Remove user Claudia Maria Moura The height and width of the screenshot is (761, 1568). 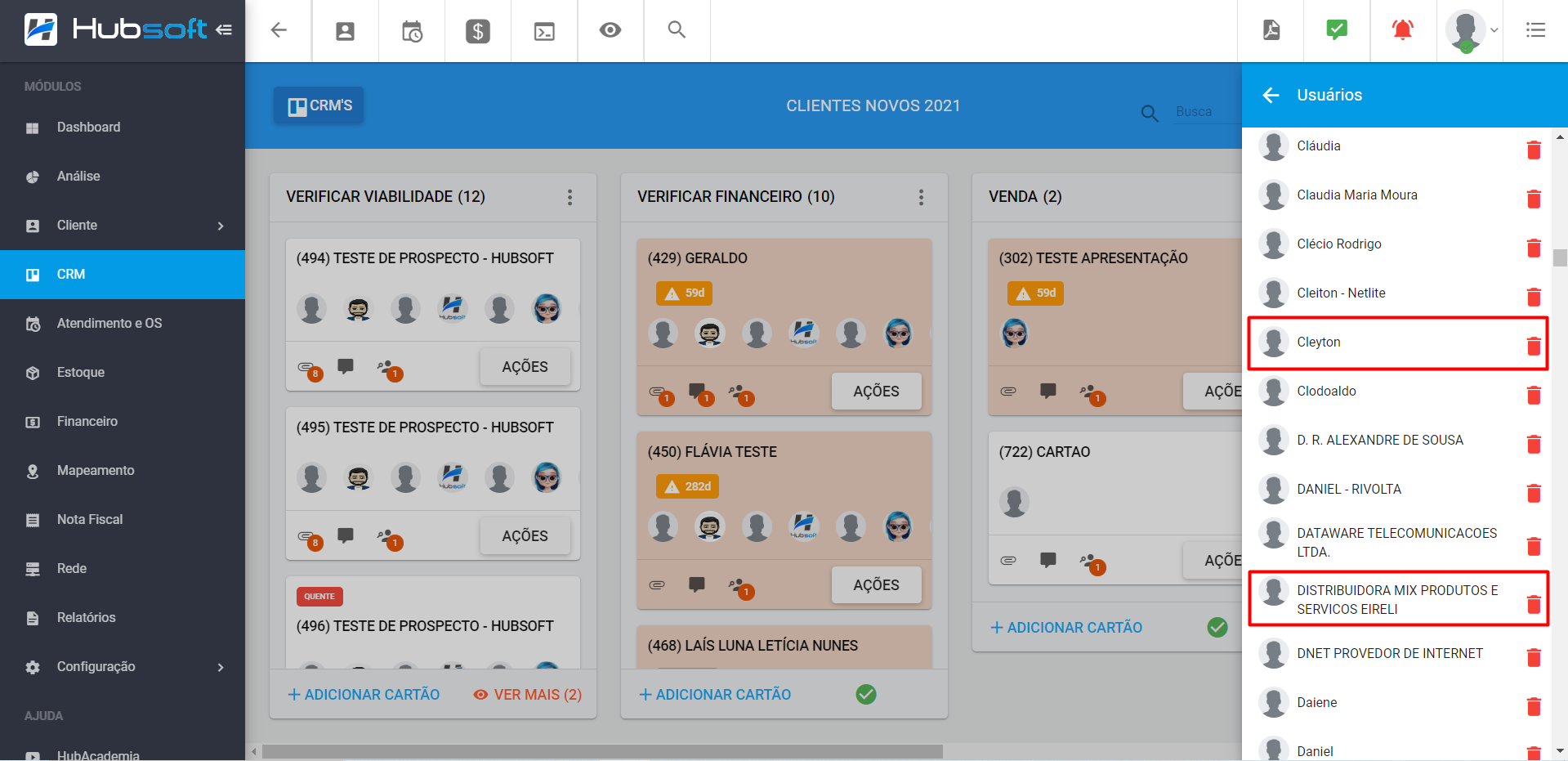coord(1534,199)
